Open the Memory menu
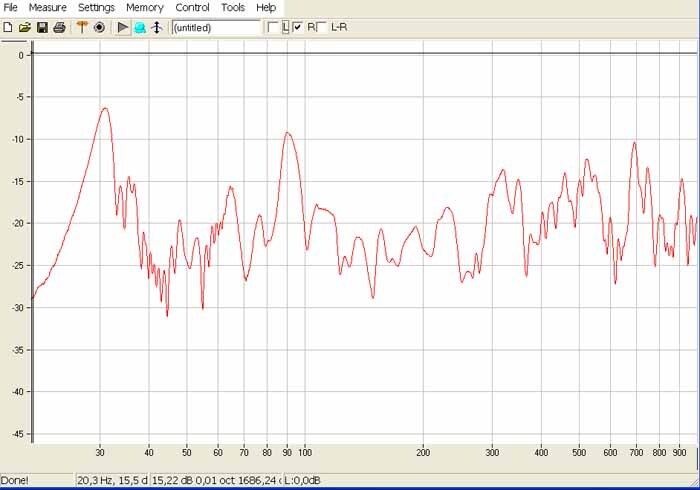The height and width of the screenshot is (490, 700). 144,7
